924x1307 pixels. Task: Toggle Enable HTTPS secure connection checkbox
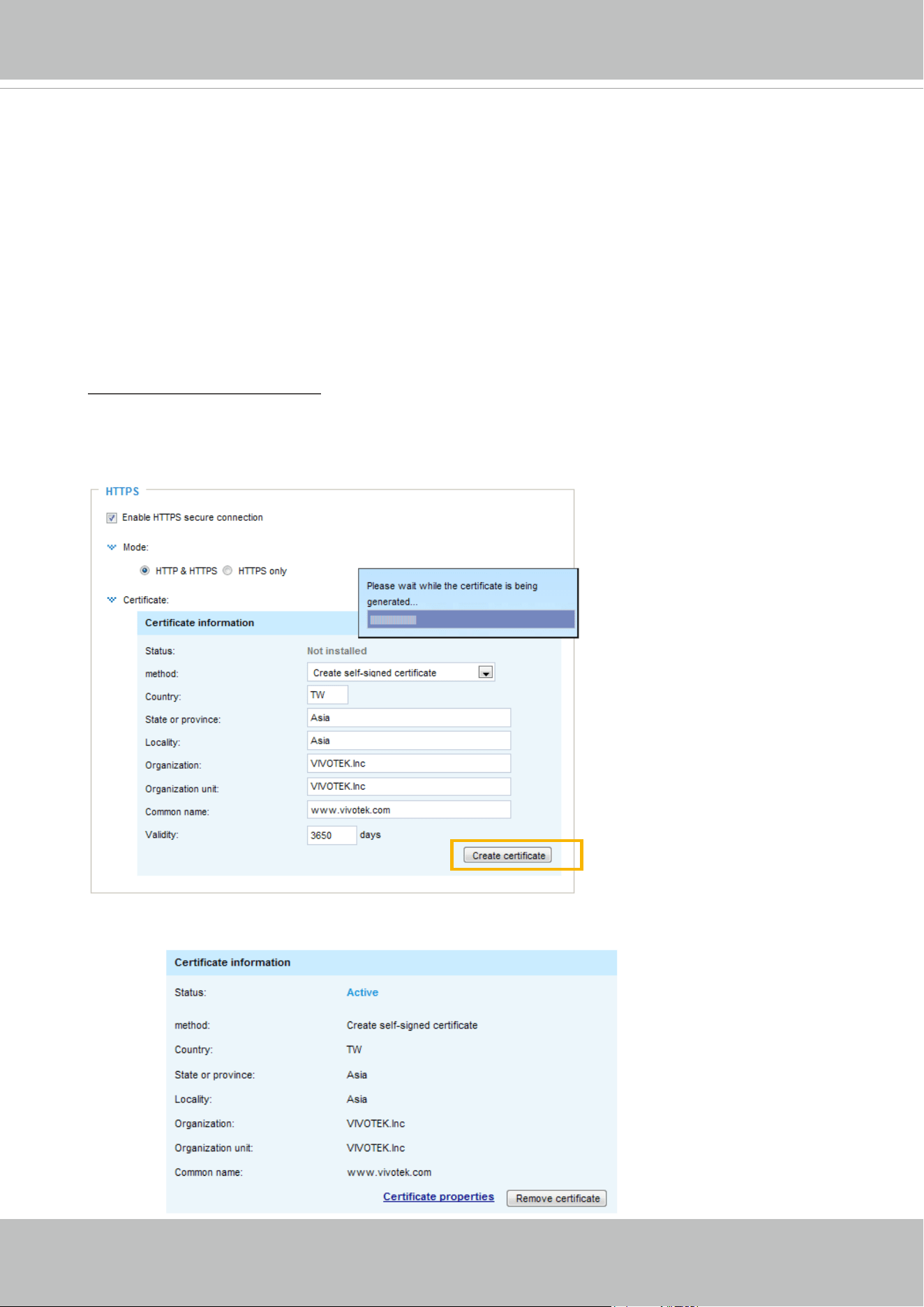(x=112, y=518)
